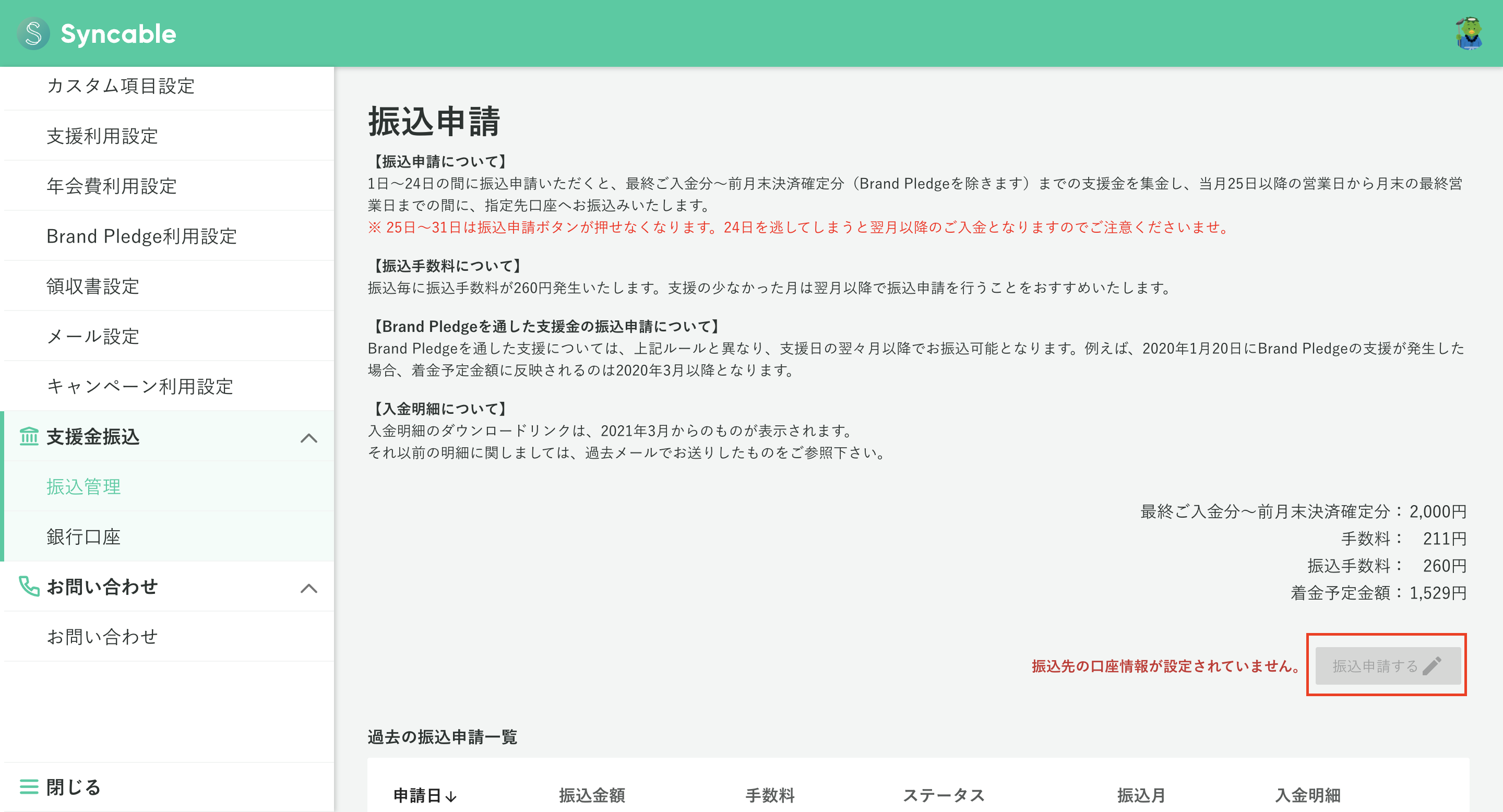Toggle sort order on 申請日 column
The height and width of the screenshot is (812, 1503).
coord(423,796)
